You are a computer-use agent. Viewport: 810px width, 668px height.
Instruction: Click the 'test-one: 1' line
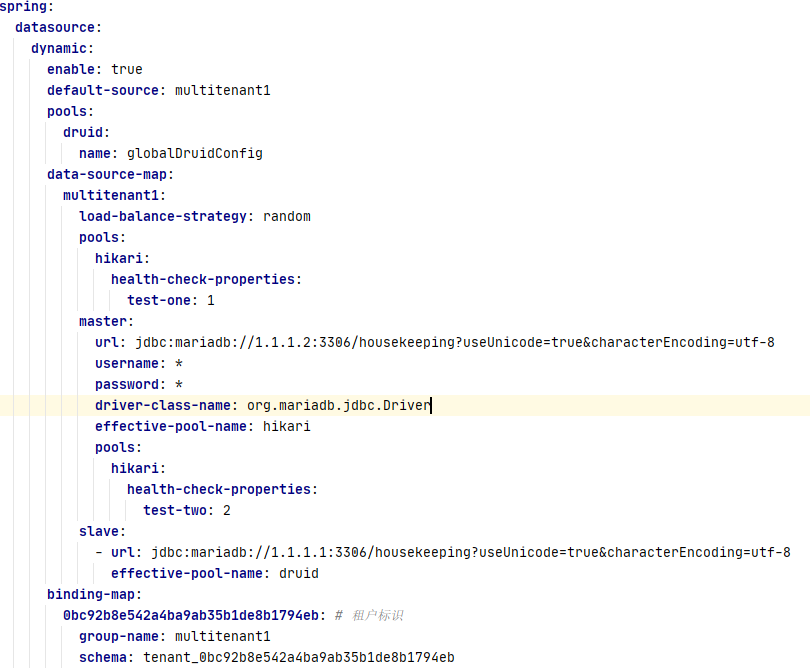coord(171,301)
